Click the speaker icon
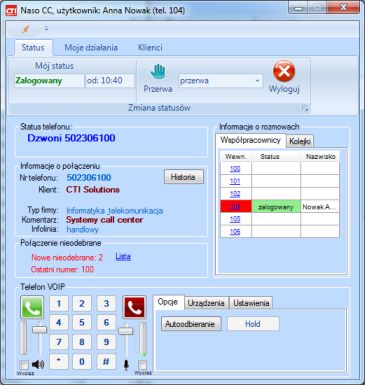The image size is (365, 385). (x=38, y=364)
